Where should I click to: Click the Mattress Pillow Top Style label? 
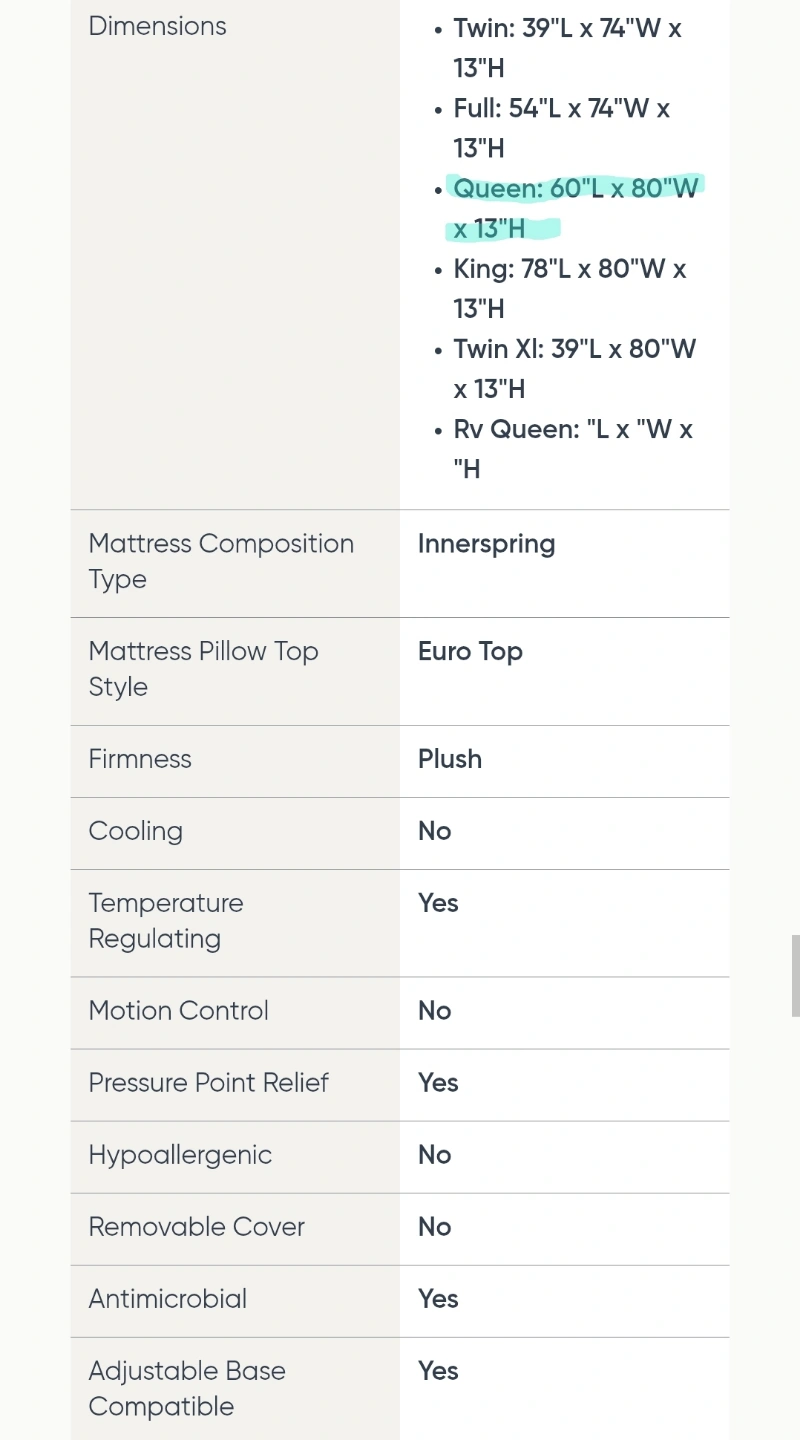point(204,669)
